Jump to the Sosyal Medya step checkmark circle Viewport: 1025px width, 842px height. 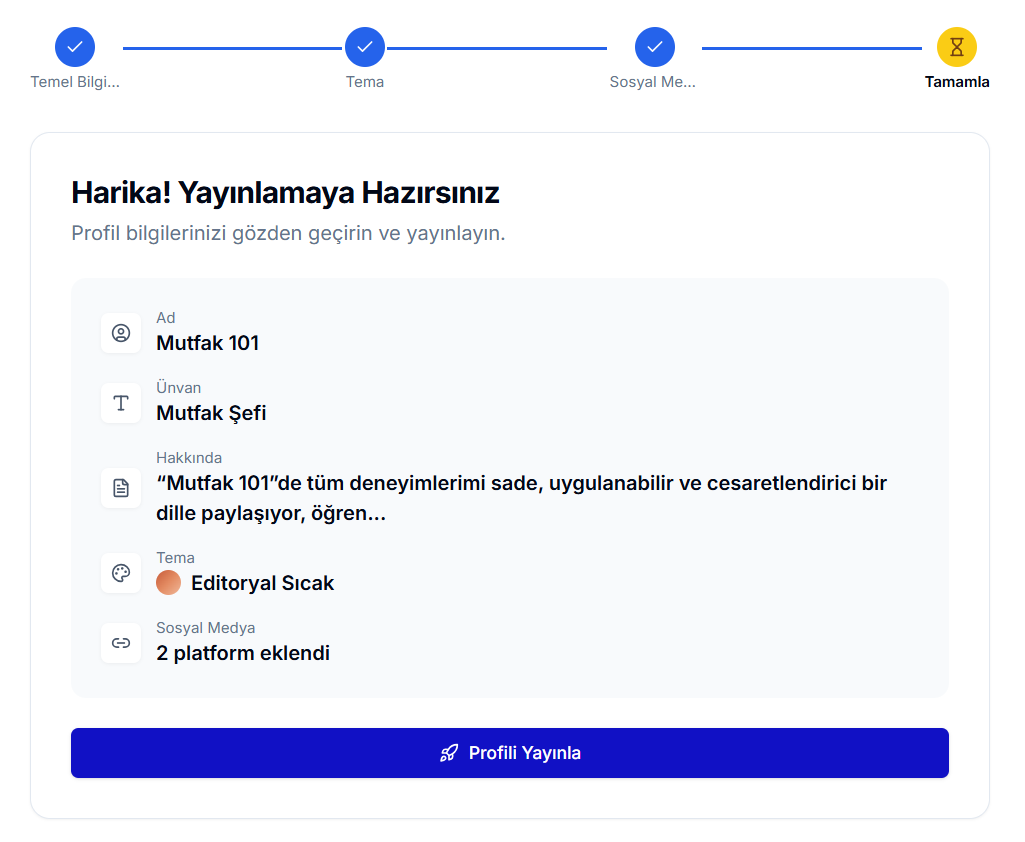(x=654, y=47)
